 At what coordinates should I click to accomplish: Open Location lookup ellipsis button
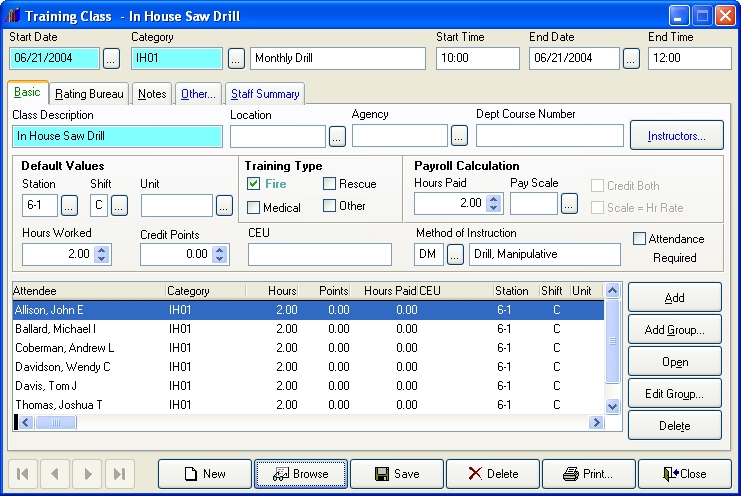click(336, 137)
